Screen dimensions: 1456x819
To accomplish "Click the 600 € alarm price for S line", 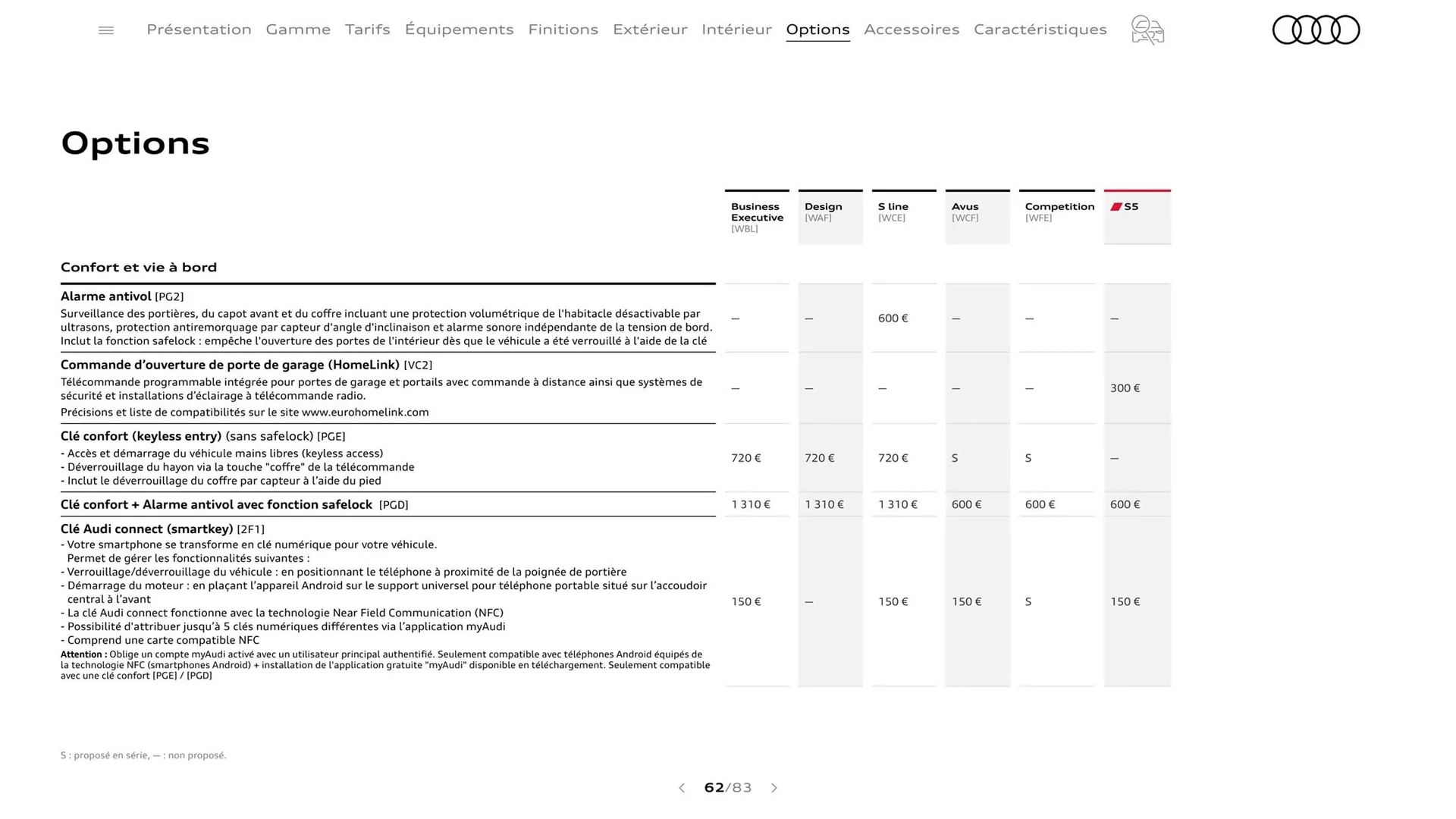I will point(893,318).
